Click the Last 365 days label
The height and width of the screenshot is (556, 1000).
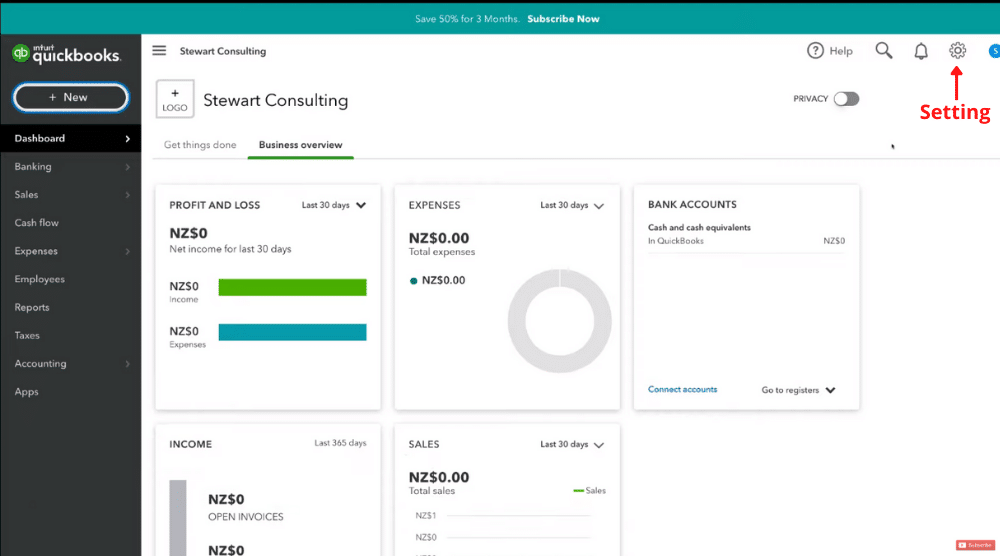coord(340,443)
